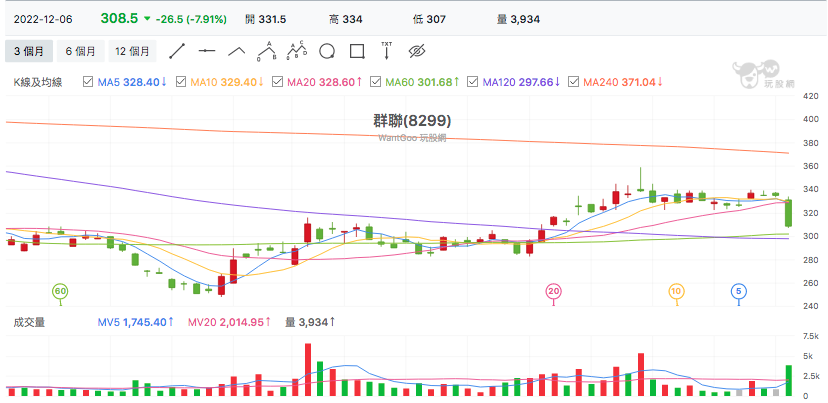Uncheck the MA5 moving average checkbox

click(x=88, y=82)
